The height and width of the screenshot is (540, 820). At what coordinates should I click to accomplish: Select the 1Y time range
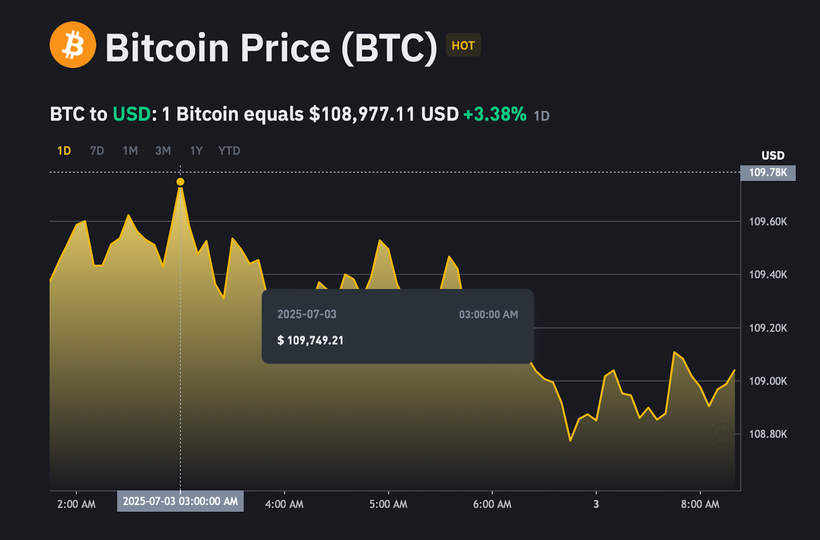tap(196, 151)
